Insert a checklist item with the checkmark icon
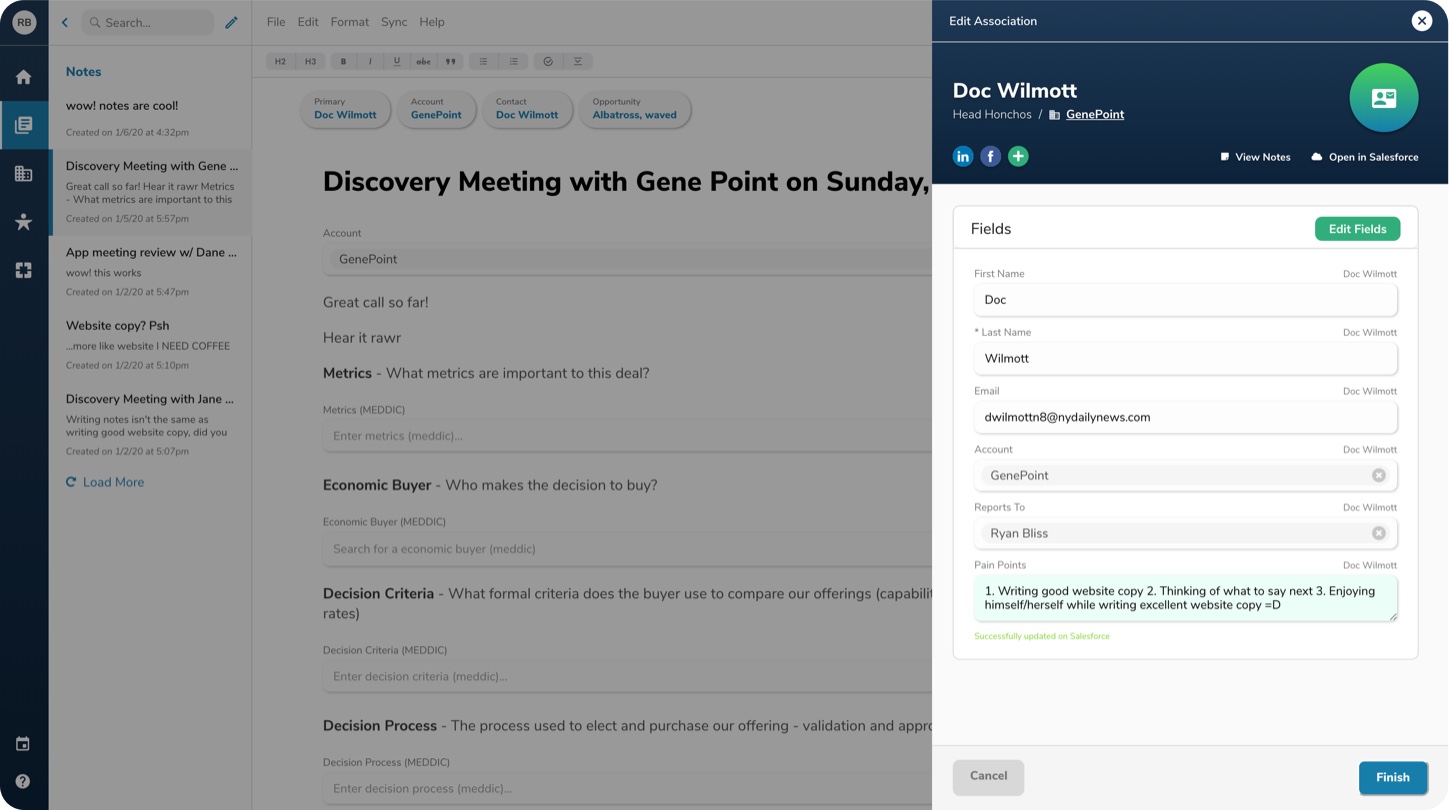Screen dimensions: 1449x810 [x=548, y=62]
